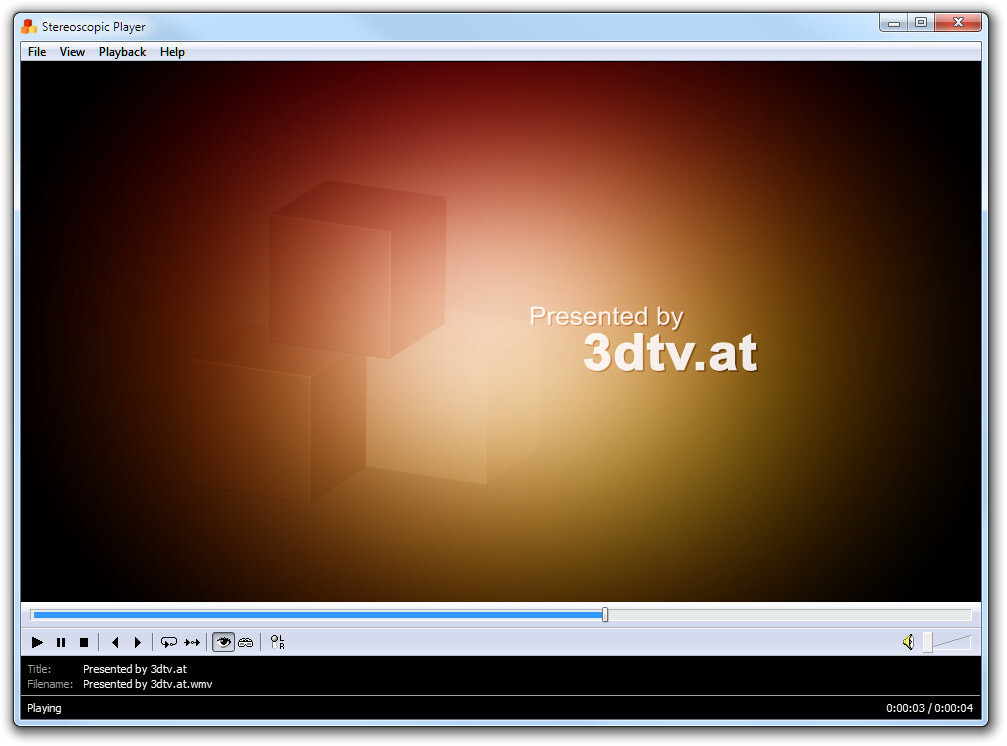
Task: Swap left and right views icon
Action: pos(277,642)
